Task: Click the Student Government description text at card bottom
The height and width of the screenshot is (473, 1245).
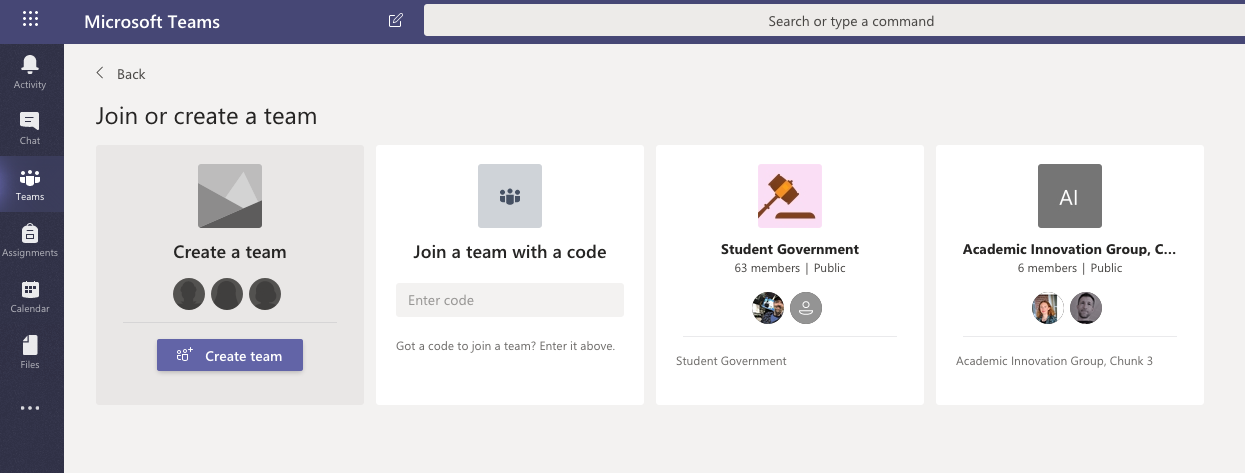Action: [731, 361]
